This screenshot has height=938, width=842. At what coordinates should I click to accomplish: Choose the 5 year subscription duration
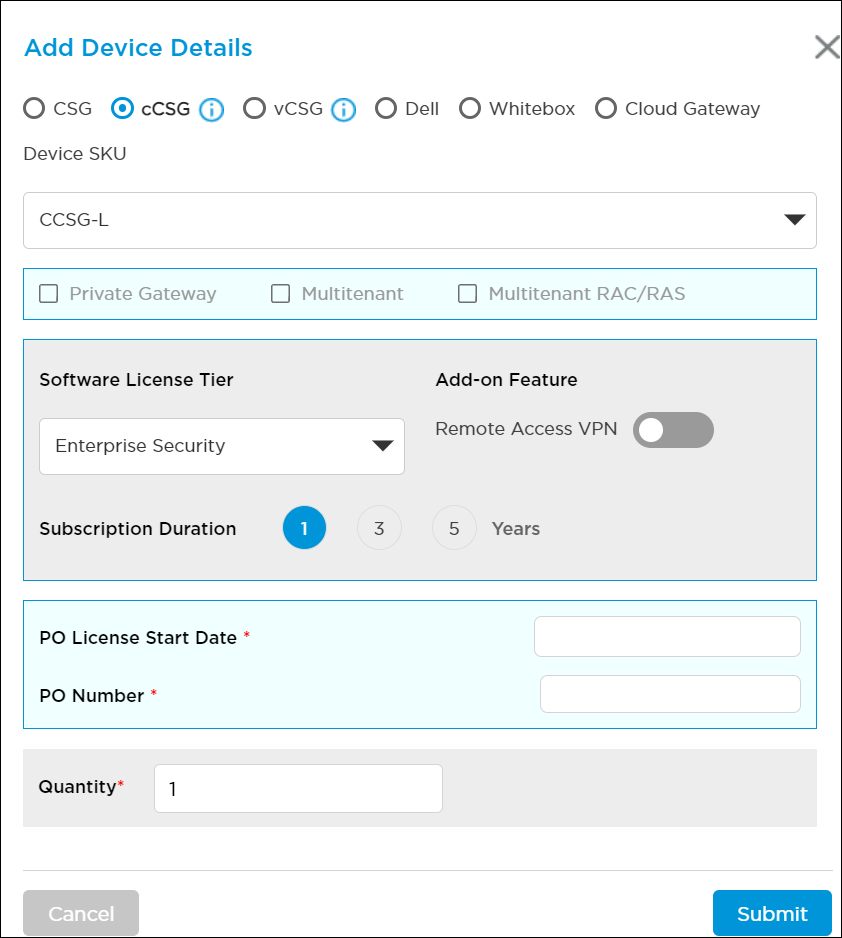click(x=454, y=528)
